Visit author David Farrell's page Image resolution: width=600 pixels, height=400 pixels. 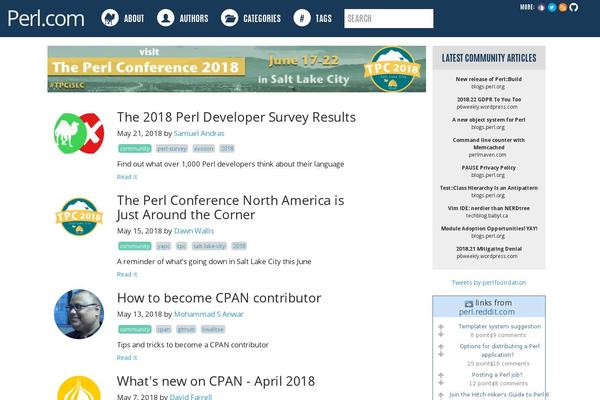point(191,397)
